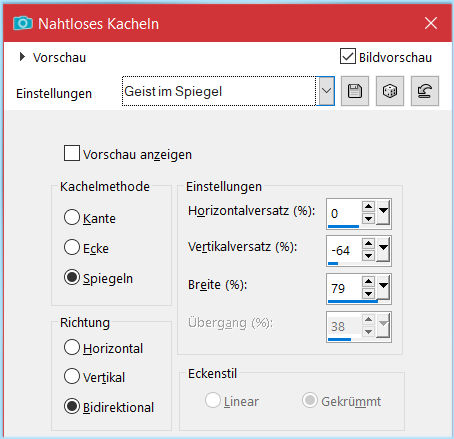Save the current preset with the floppy icon
The height and width of the screenshot is (439, 454).
click(x=355, y=91)
